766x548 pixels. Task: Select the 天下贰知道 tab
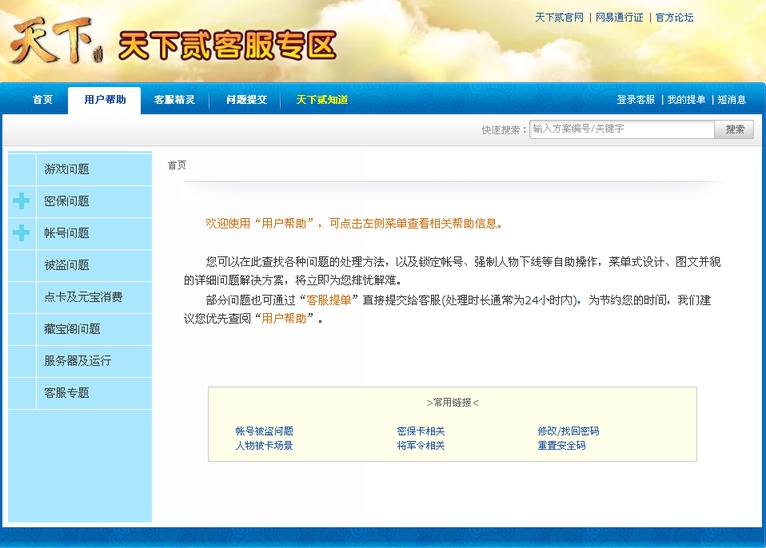point(322,100)
